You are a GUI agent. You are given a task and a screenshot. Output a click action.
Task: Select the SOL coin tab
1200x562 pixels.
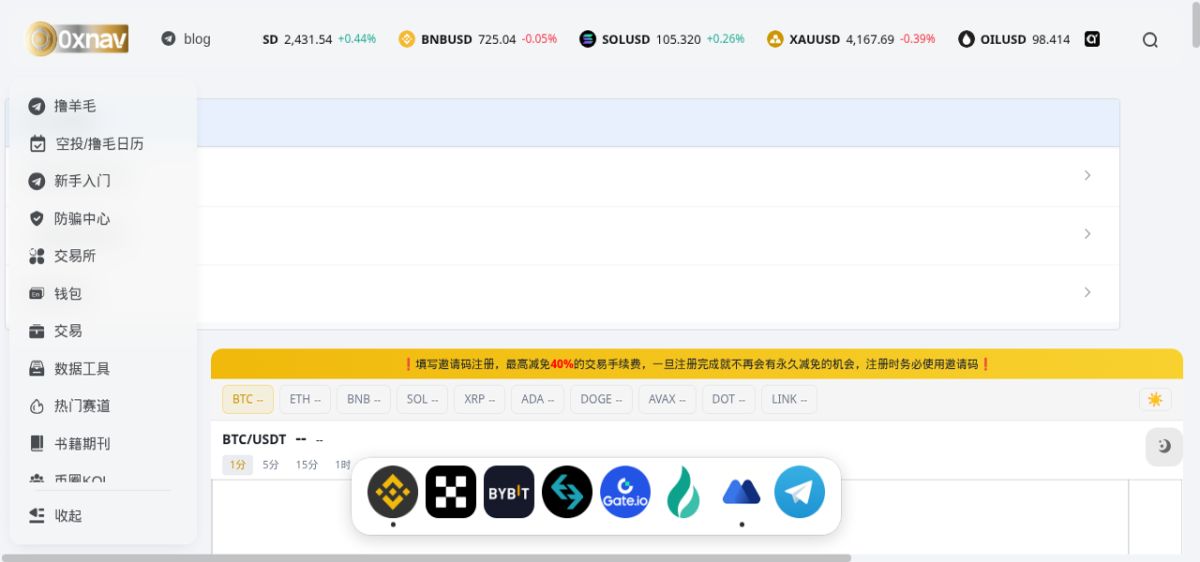(422, 399)
